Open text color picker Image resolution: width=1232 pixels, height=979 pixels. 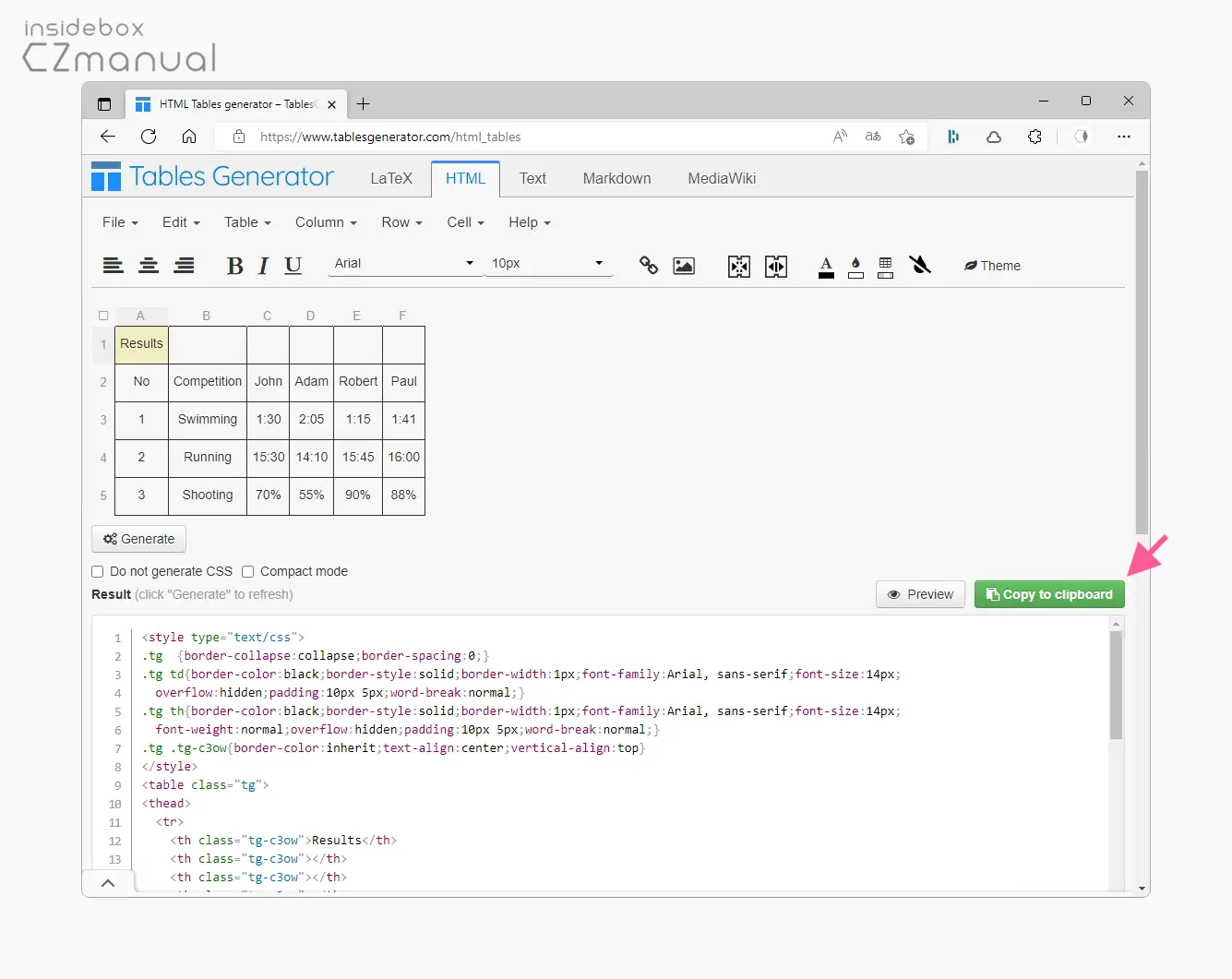pyautogui.click(x=826, y=267)
